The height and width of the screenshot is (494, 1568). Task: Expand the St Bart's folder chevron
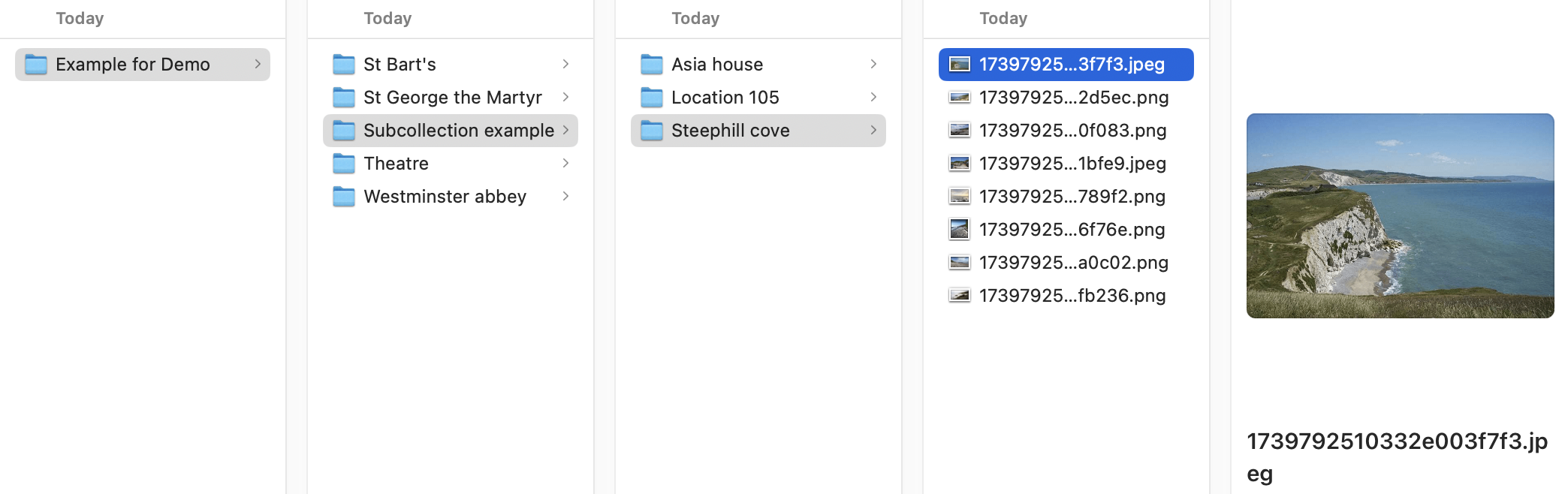pyautogui.click(x=565, y=65)
